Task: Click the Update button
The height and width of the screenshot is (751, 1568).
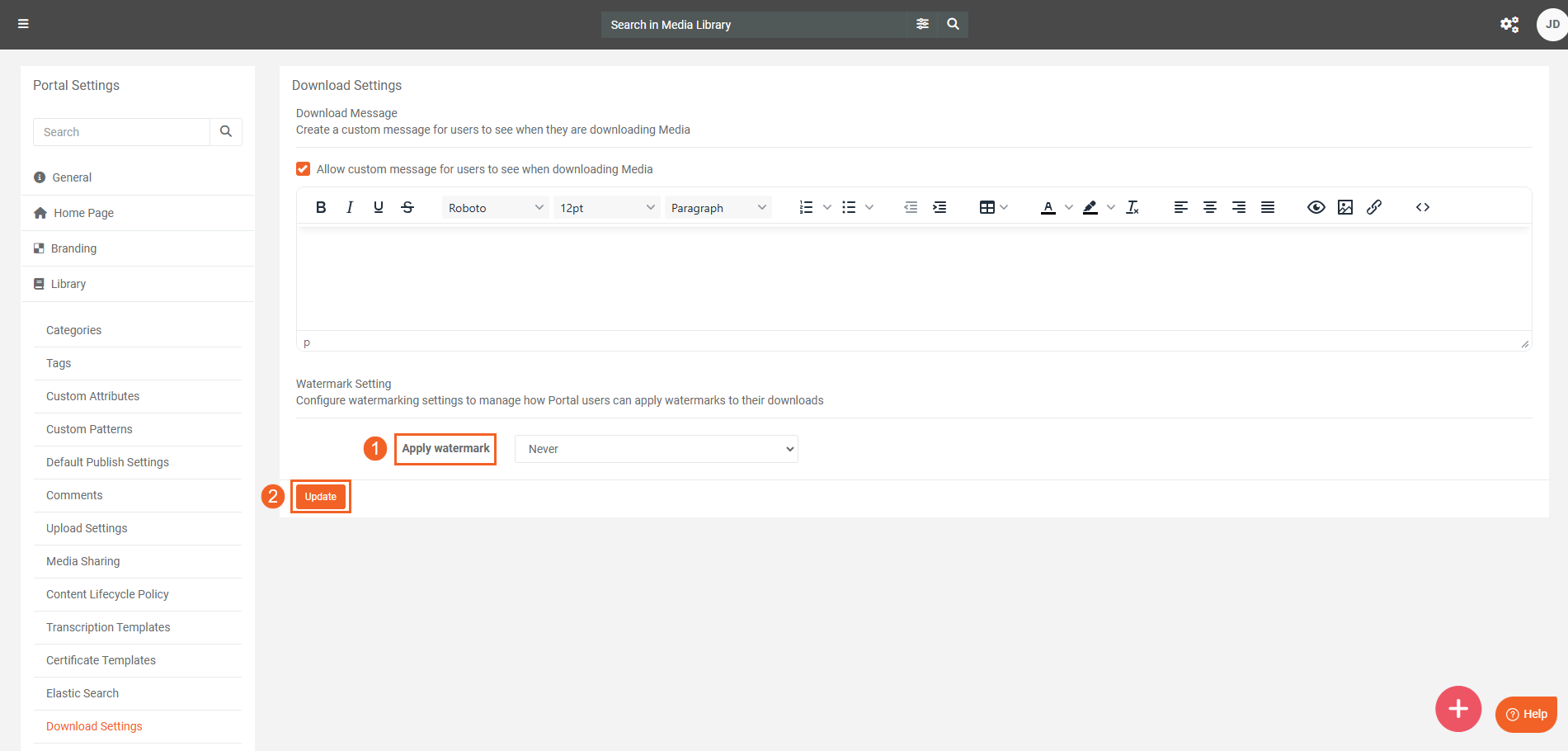Action: click(321, 497)
